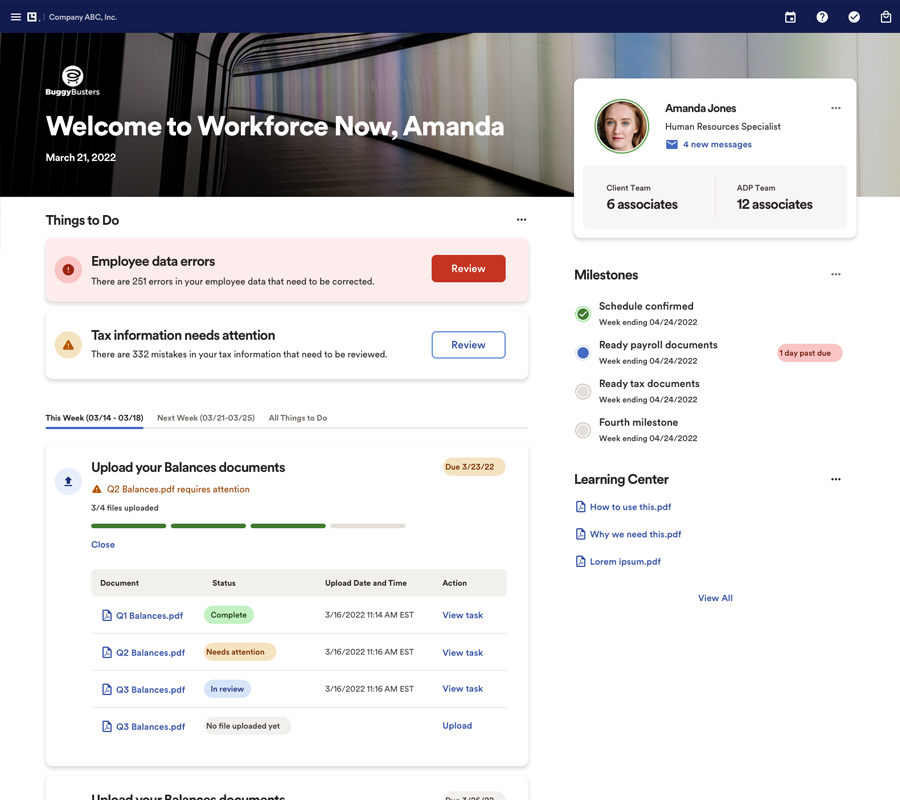Open the help question mark icon
Image resolution: width=900 pixels, height=800 pixels.
pyautogui.click(x=821, y=17)
